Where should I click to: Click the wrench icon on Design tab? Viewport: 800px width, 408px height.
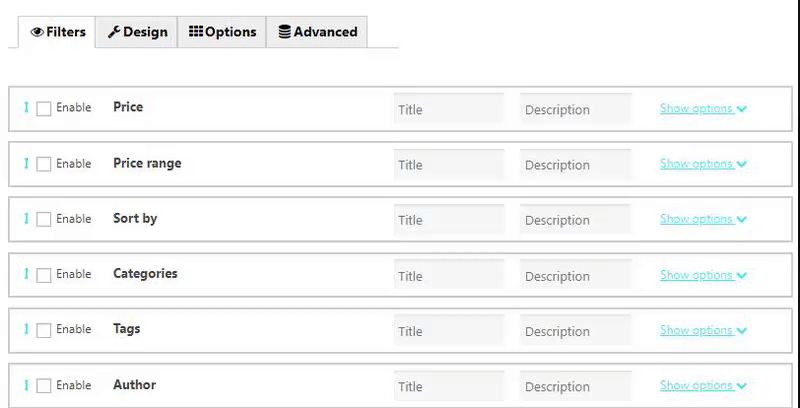point(114,32)
